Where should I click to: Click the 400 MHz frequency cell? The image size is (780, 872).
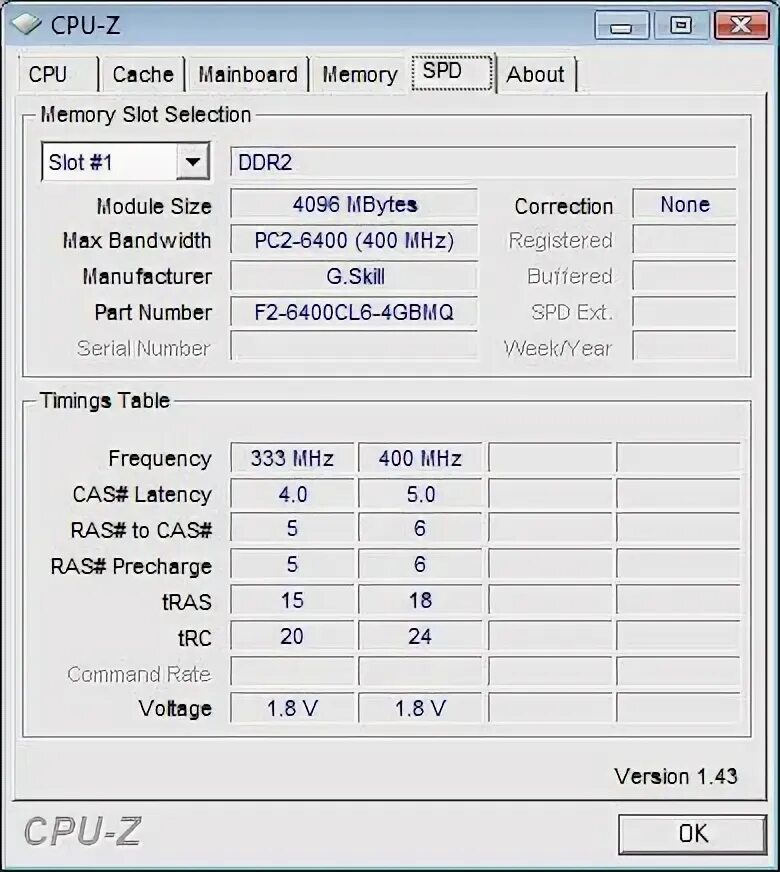click(x=420, y=458)
